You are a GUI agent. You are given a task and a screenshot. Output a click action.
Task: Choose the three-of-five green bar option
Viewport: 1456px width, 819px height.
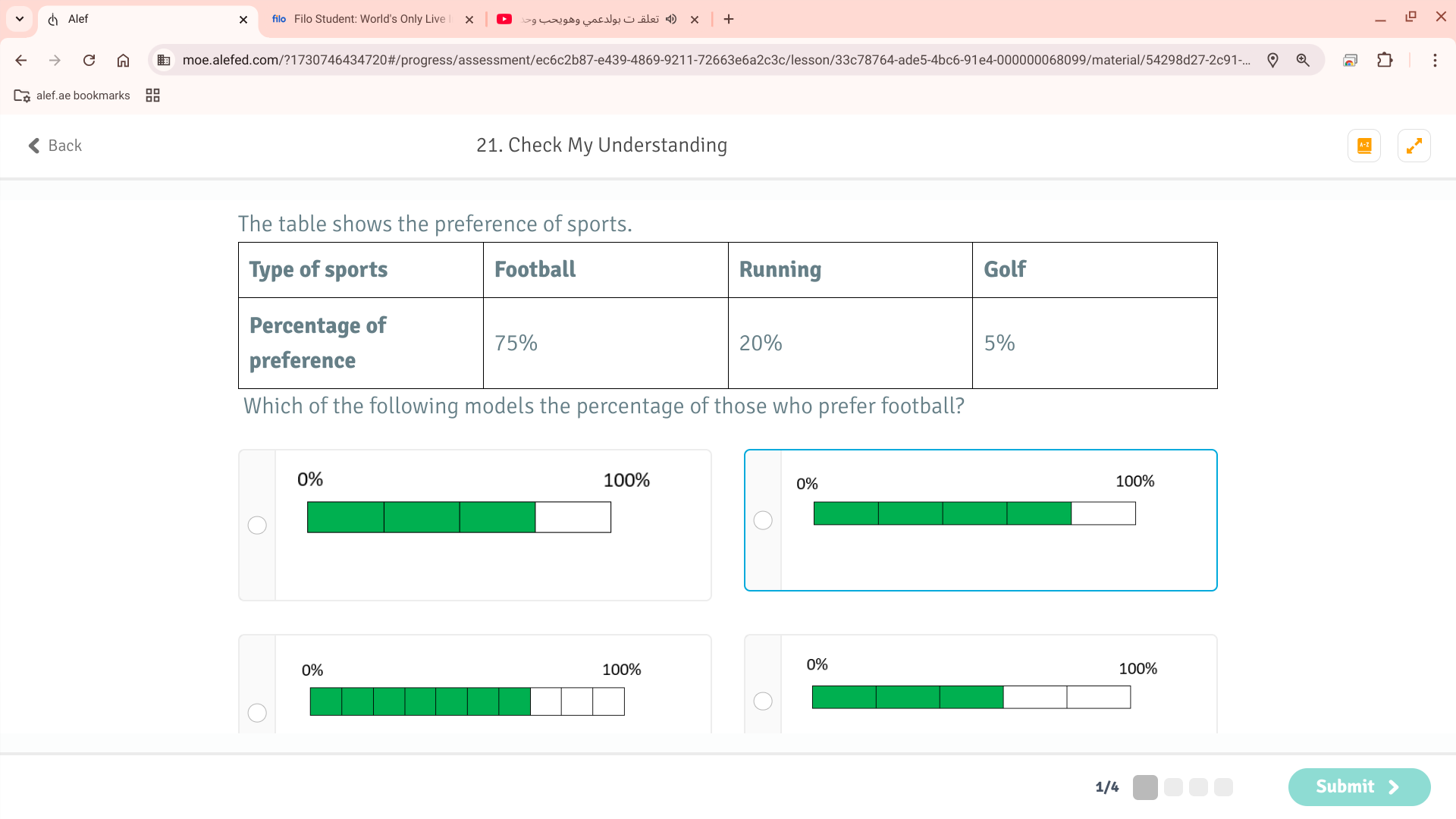[763, 701]
